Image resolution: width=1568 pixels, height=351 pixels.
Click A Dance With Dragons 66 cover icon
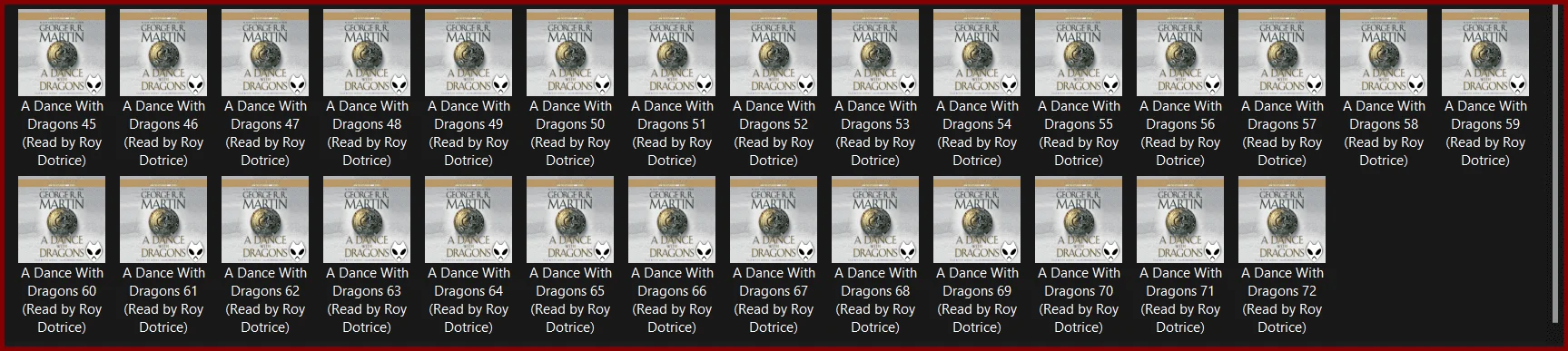coord(672,219)
